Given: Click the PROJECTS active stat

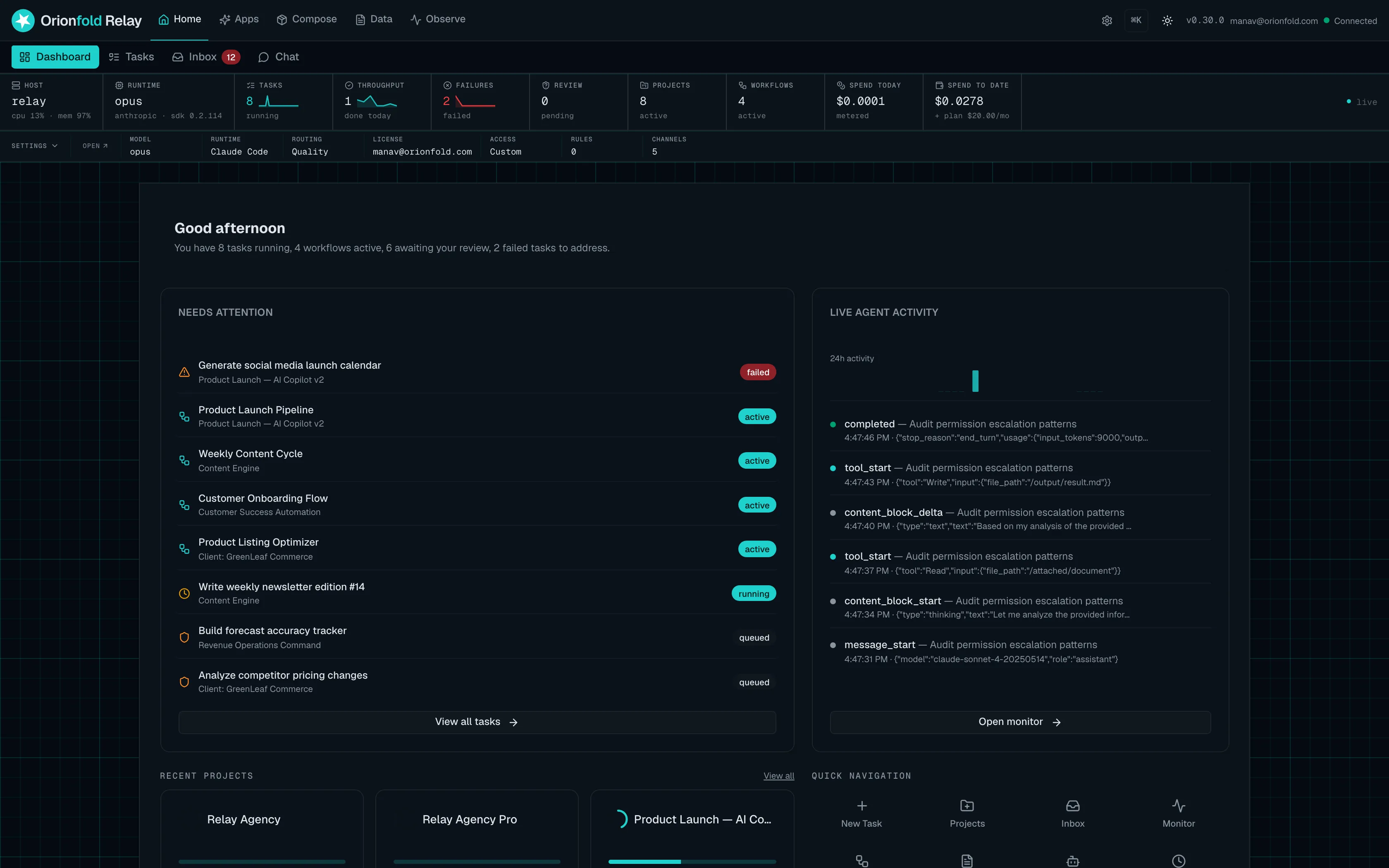Looking at the screenshot, I should pyautogui.click(x=677, y=101).
